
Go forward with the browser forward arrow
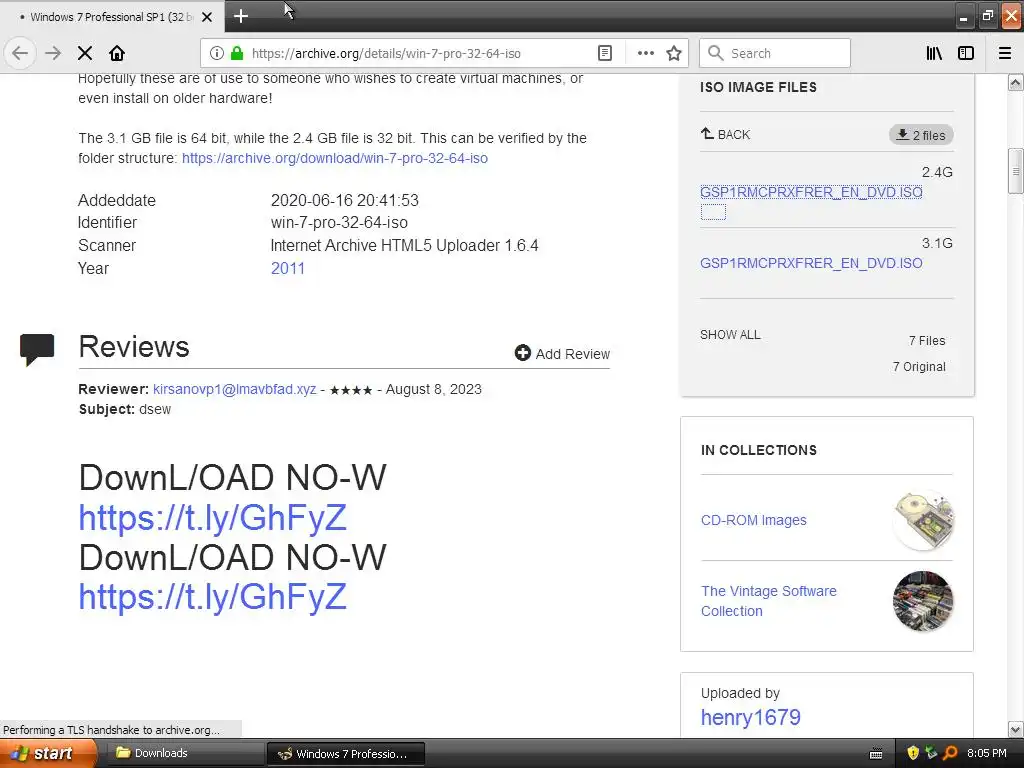click(x=53, y=54)
